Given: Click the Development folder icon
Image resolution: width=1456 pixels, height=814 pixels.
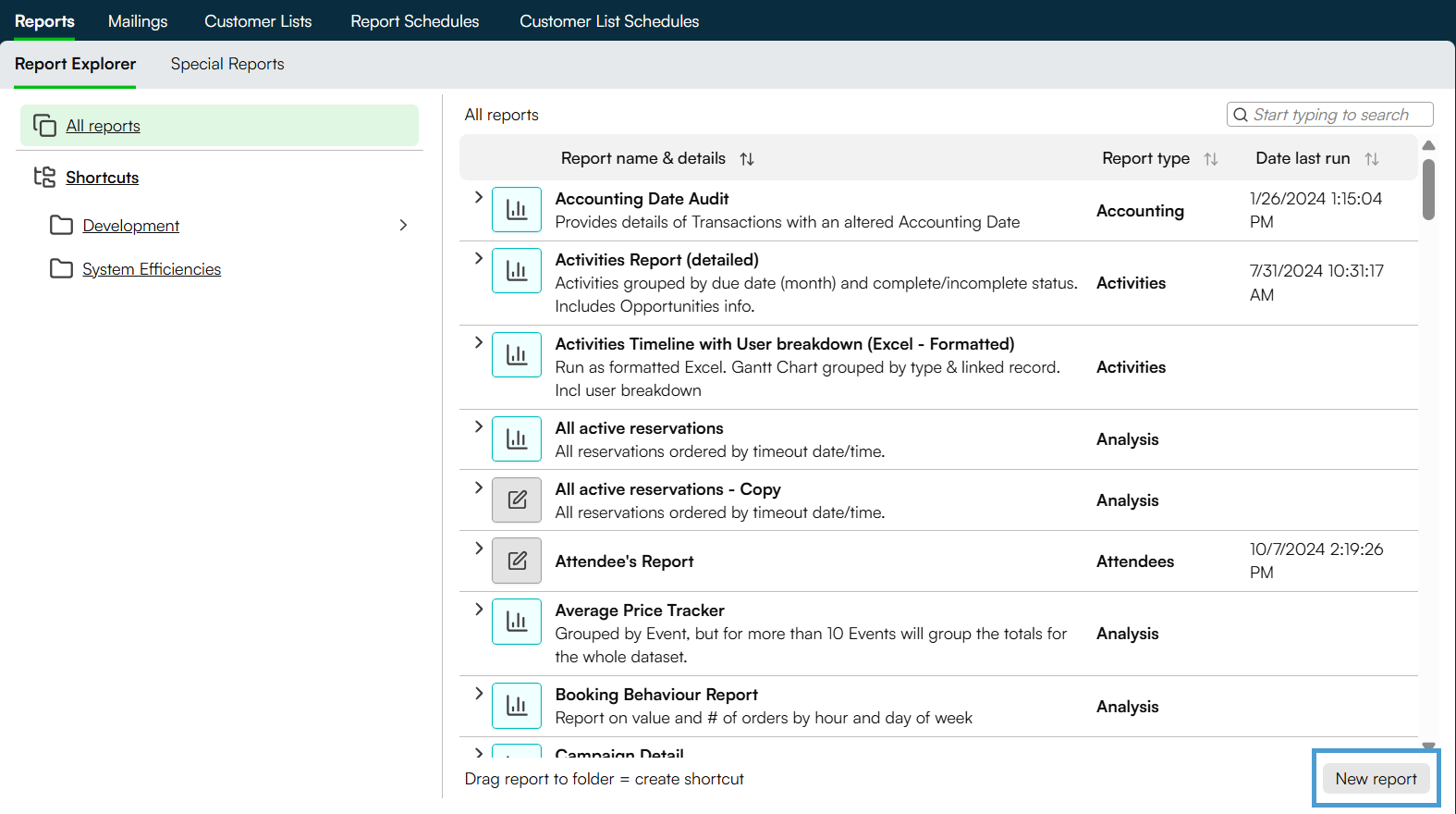Looking at the screenshot, I should (x=62, y=225).
